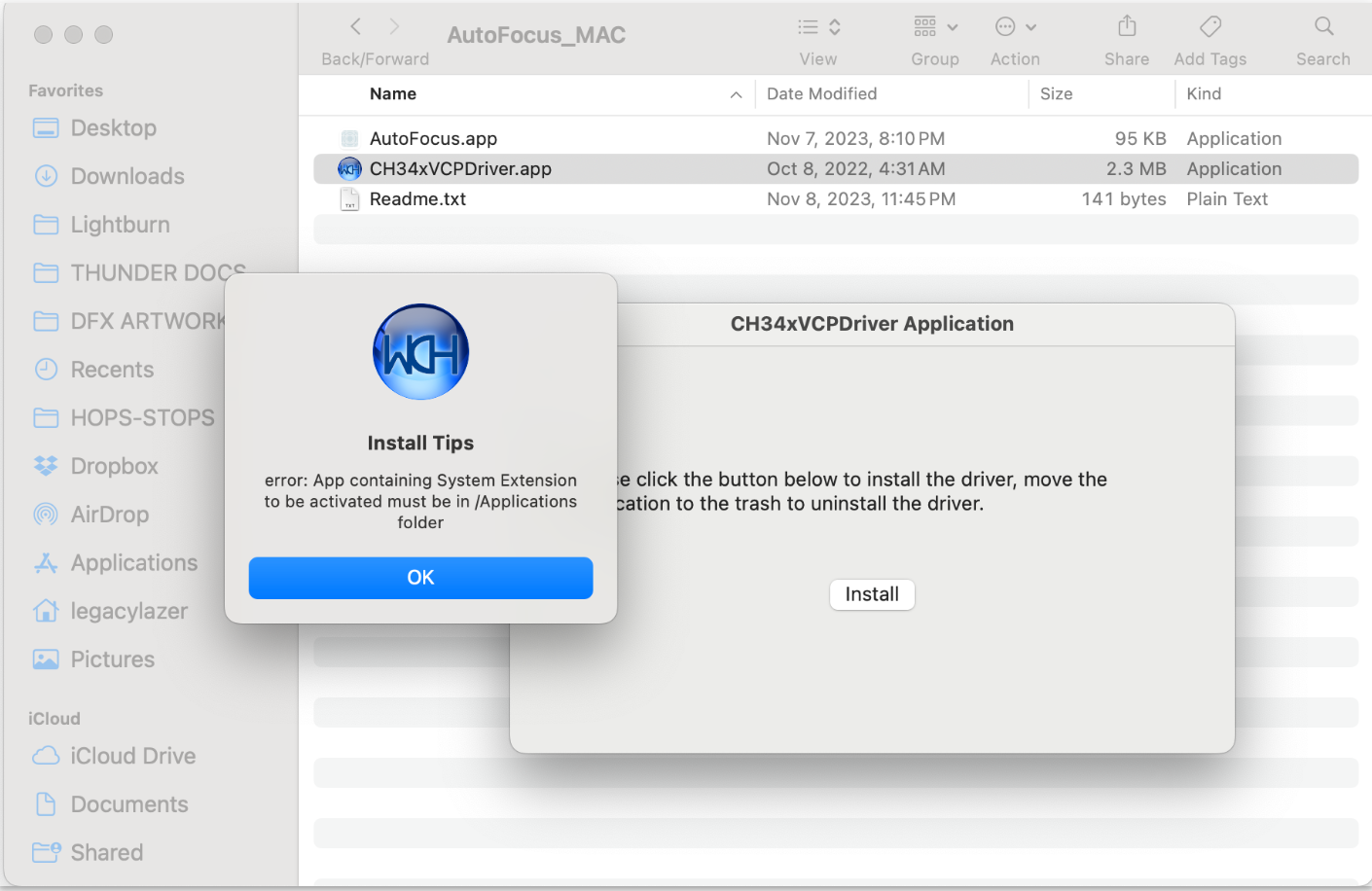Sort by the Kind column header

[1204, 94]
